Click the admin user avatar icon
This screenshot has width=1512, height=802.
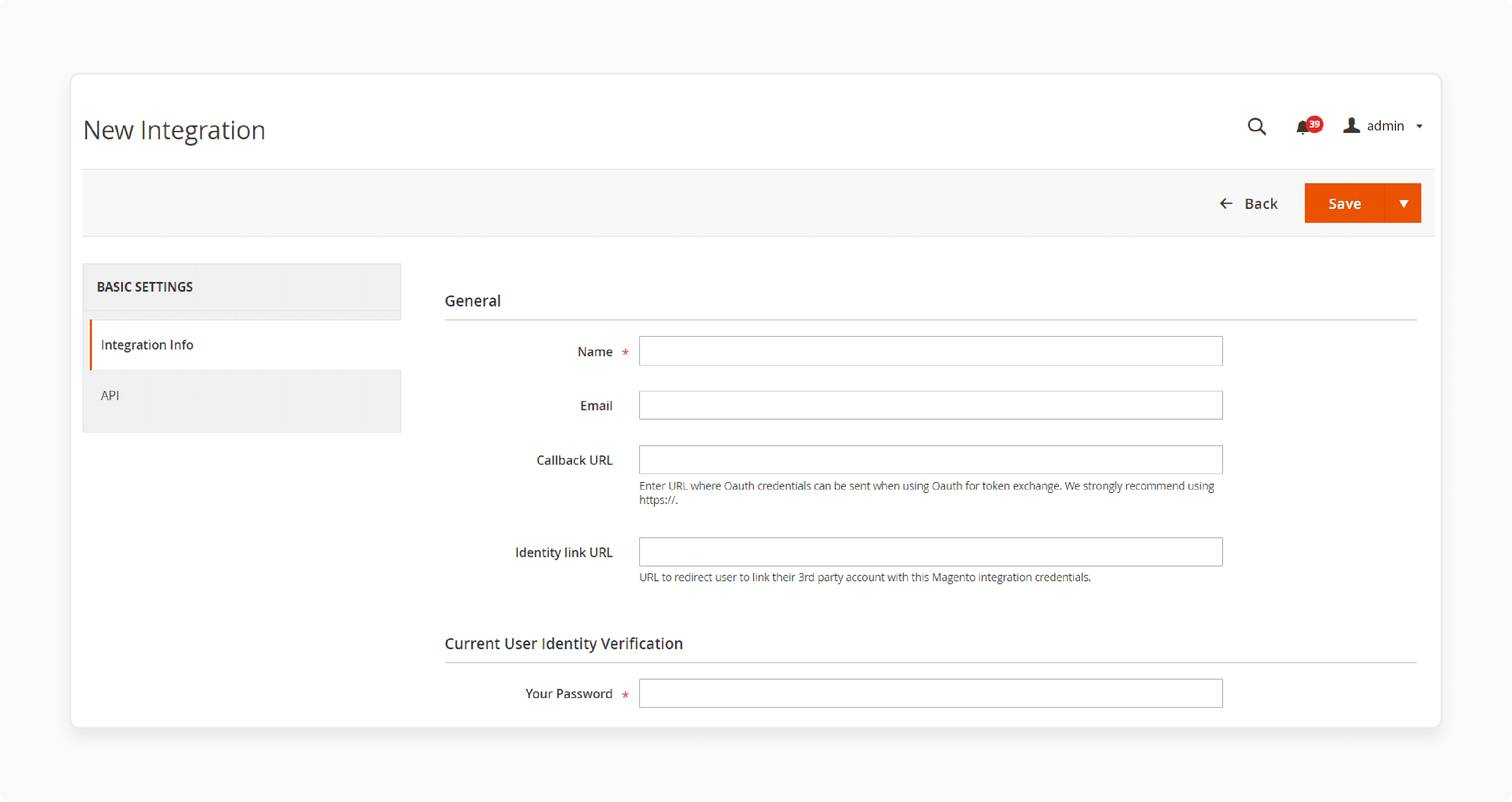click(x=1351, y=126)
